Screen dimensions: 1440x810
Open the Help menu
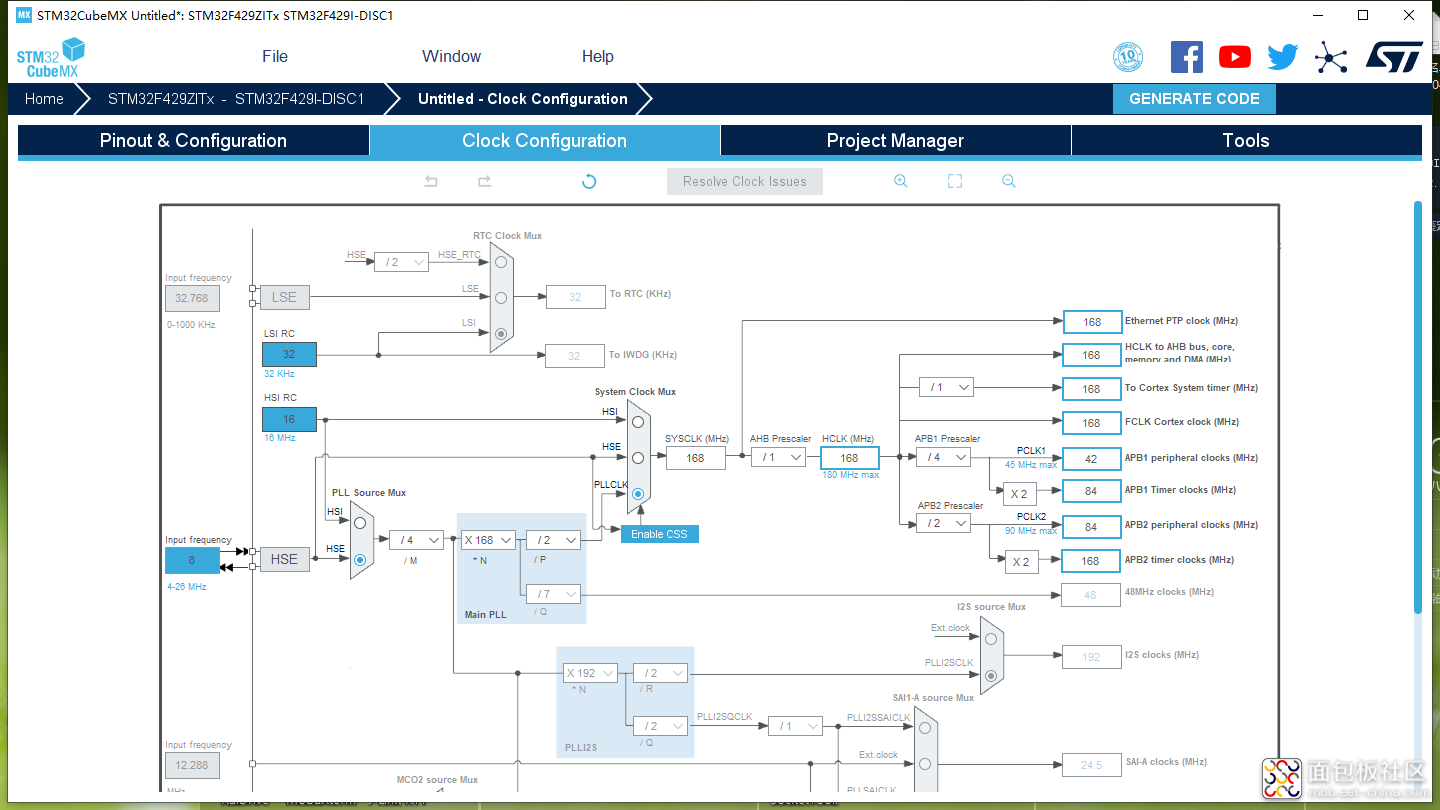coord(598,56)
